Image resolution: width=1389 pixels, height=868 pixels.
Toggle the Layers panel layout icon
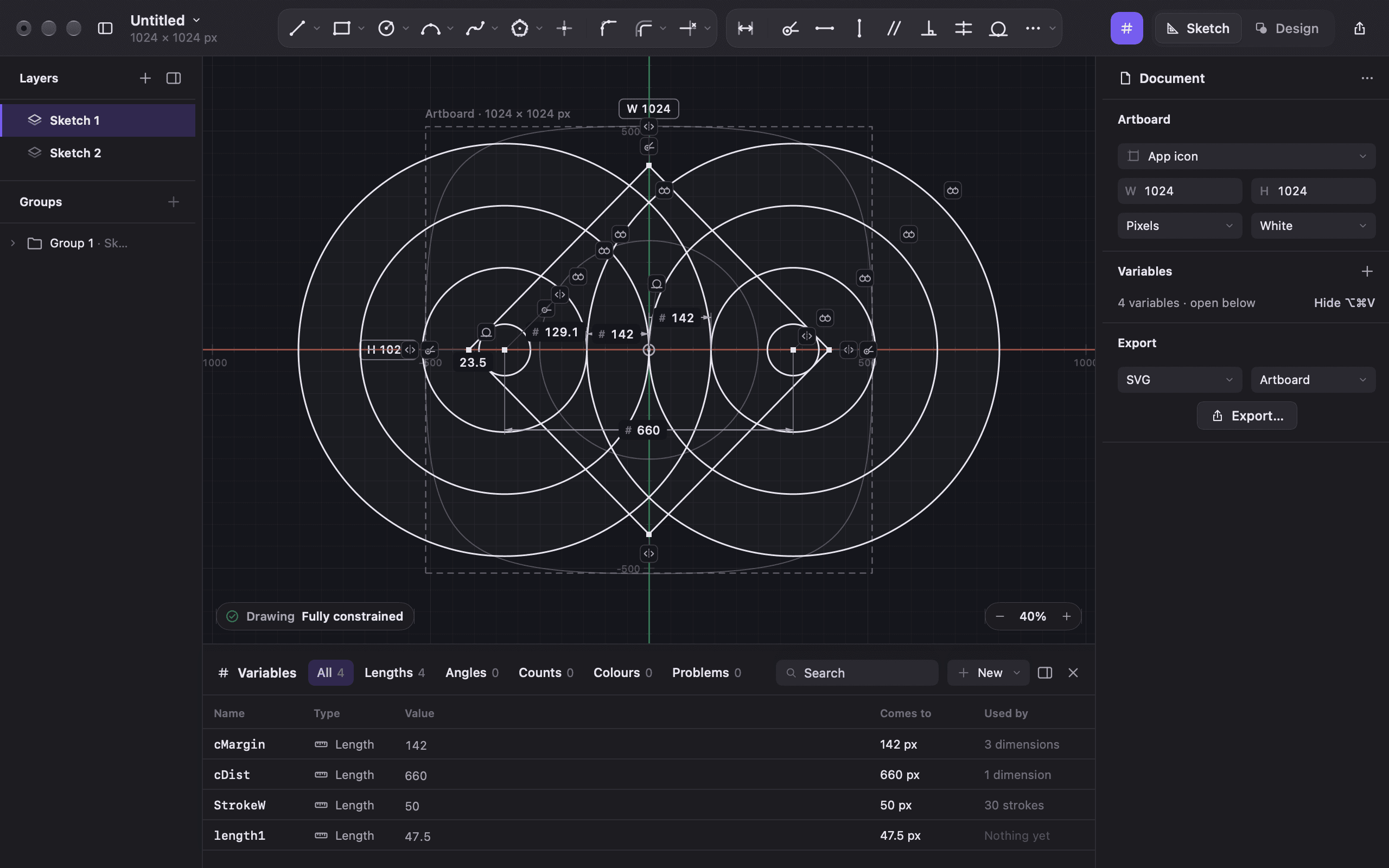(173, 78)
